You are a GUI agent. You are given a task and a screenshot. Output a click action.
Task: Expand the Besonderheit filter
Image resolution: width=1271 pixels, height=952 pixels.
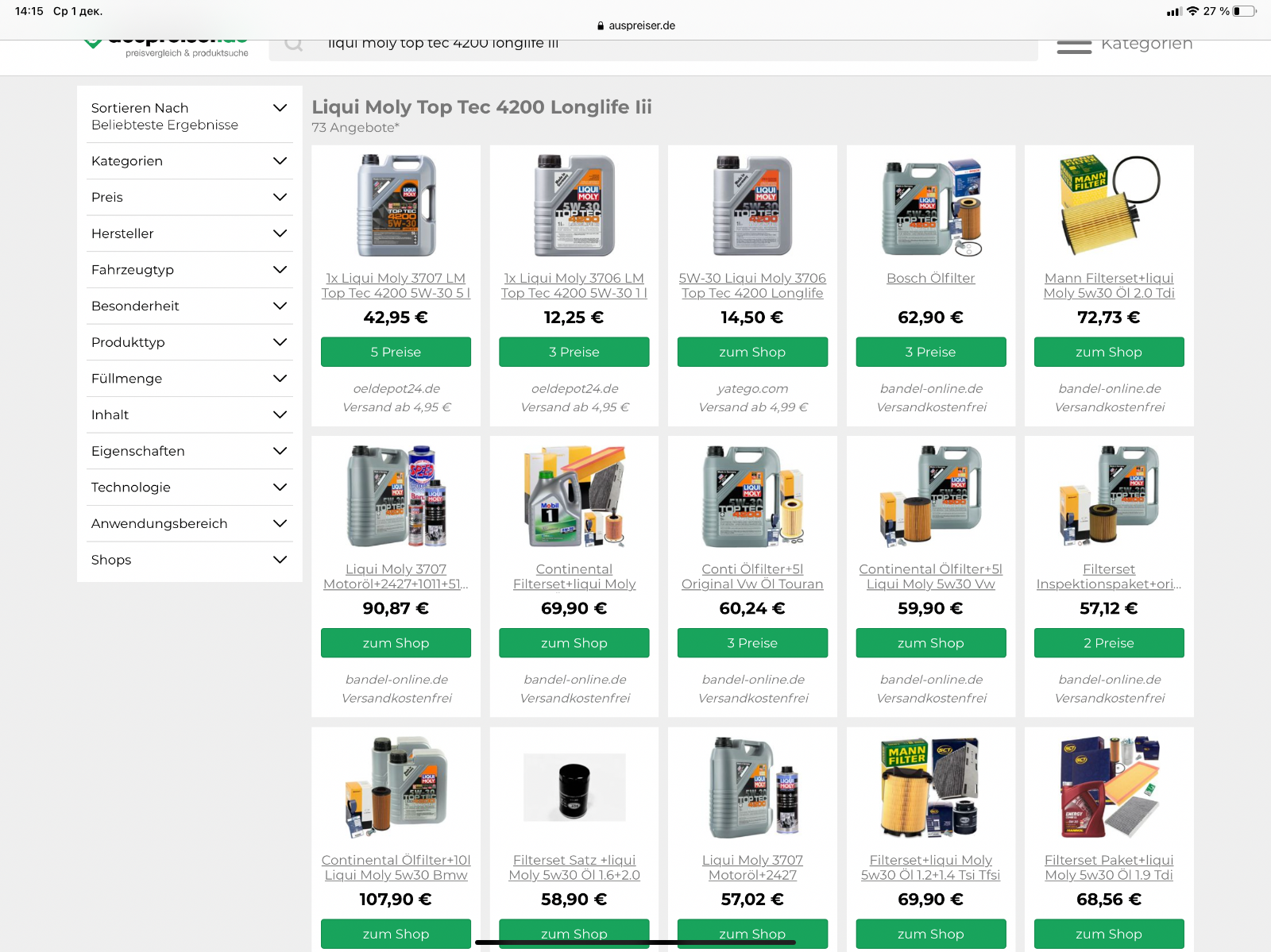click(x=189, y=306)
